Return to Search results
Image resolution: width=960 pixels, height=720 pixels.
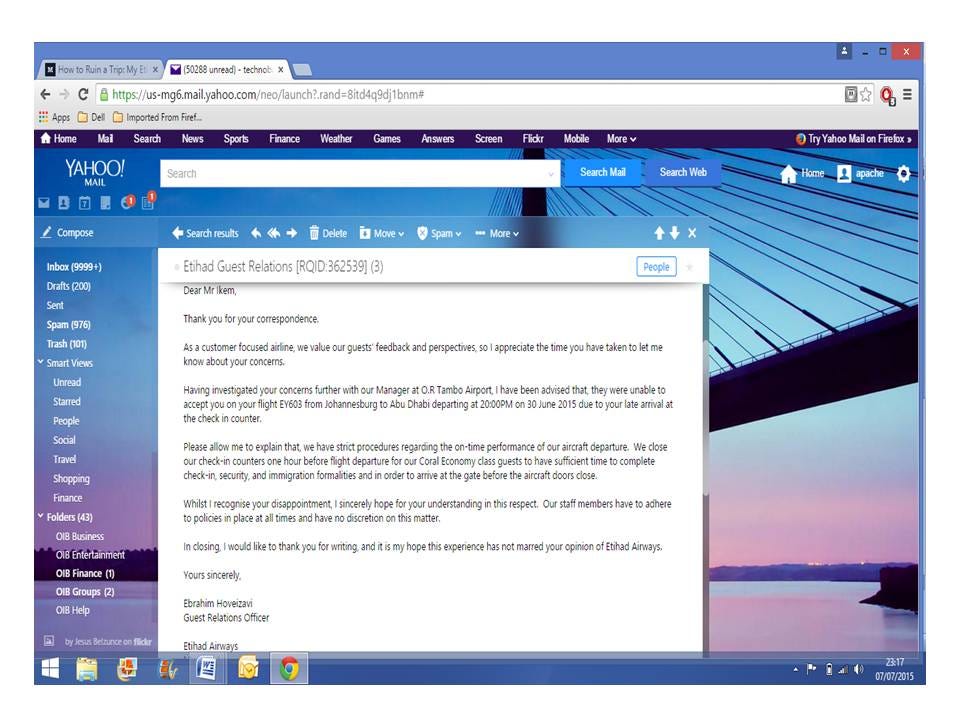point(205,233)
